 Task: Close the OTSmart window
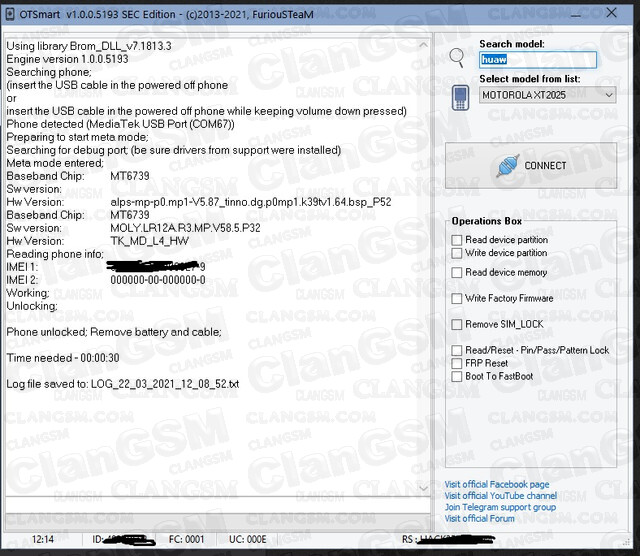(x=611, y=13)
